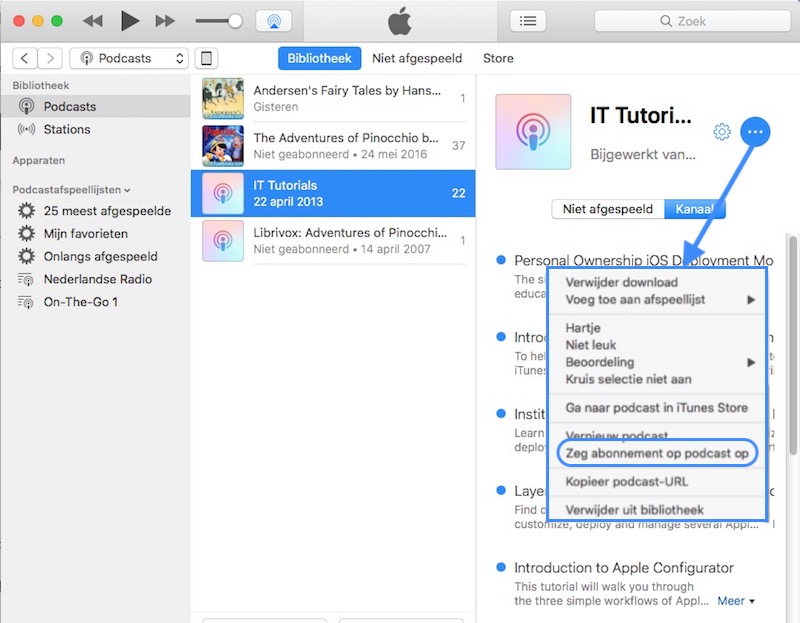Open the Beoordeling submenu
The width and height of the screenshot is (800, 623).
(657, 362)
